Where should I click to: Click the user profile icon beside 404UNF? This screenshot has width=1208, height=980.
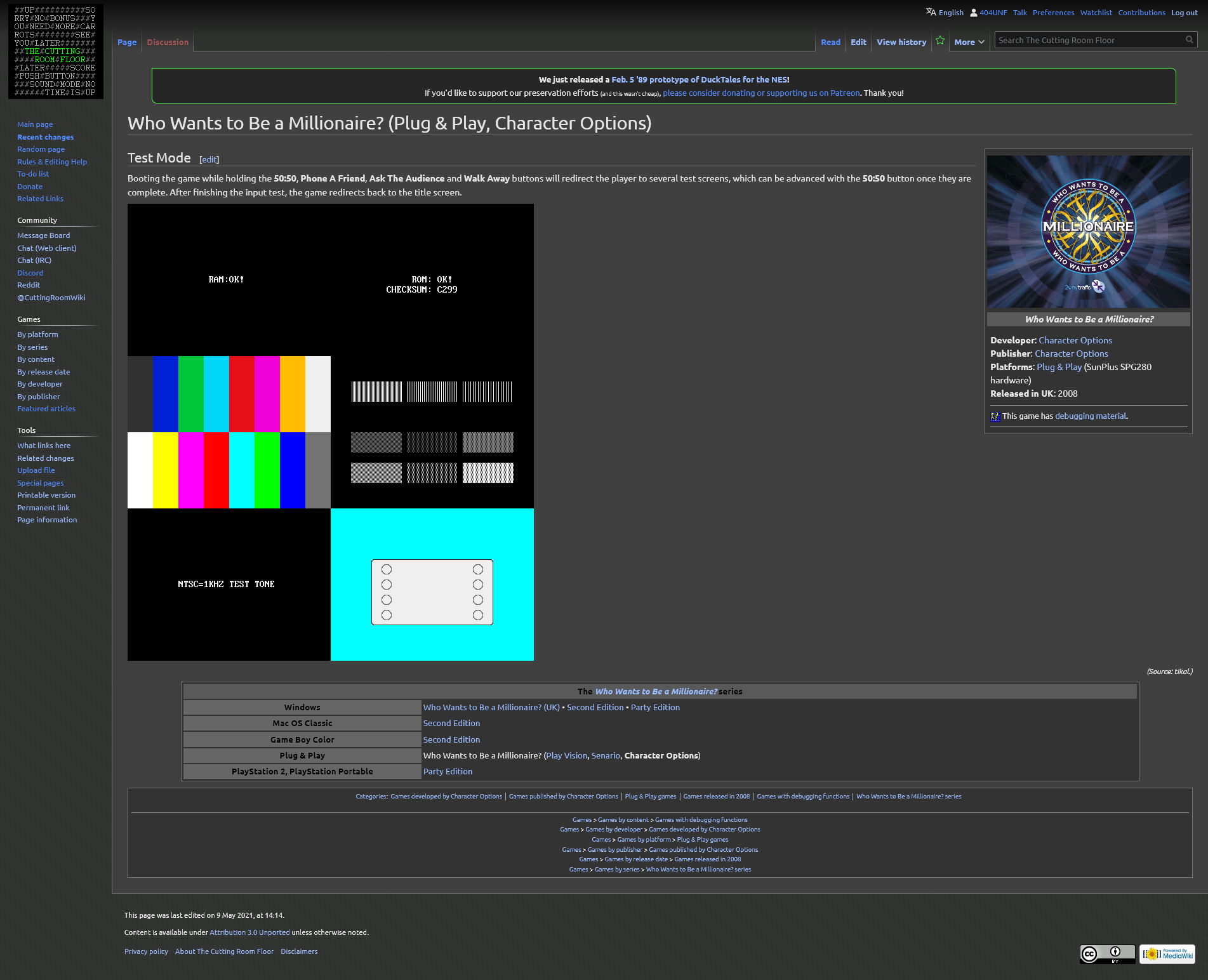point(974,13)
